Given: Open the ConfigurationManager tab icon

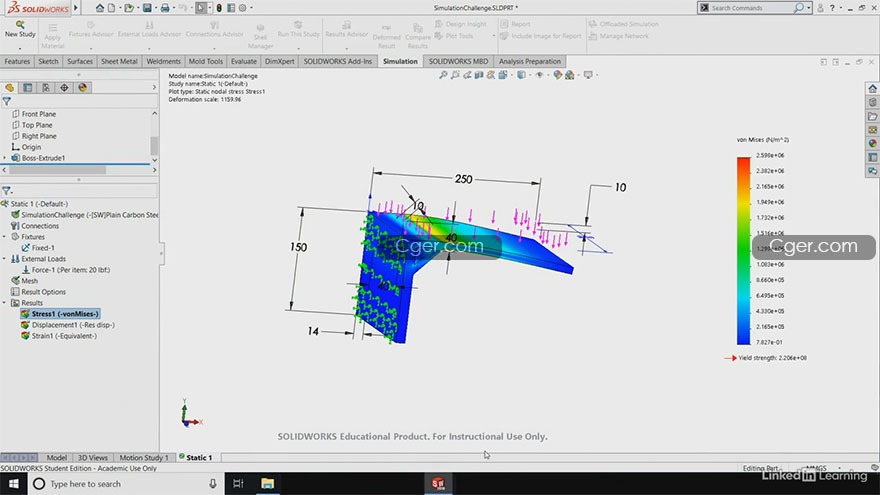Looking at the screenshot, I should tap(46, 88).
